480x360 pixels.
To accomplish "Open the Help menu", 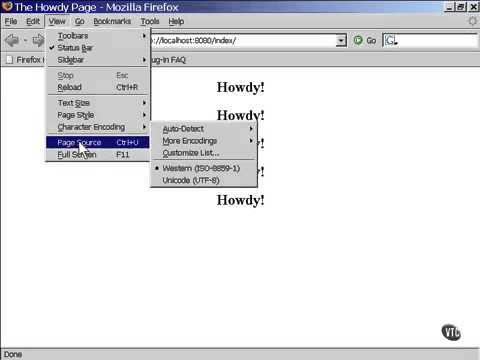I will tap(176, 21).
